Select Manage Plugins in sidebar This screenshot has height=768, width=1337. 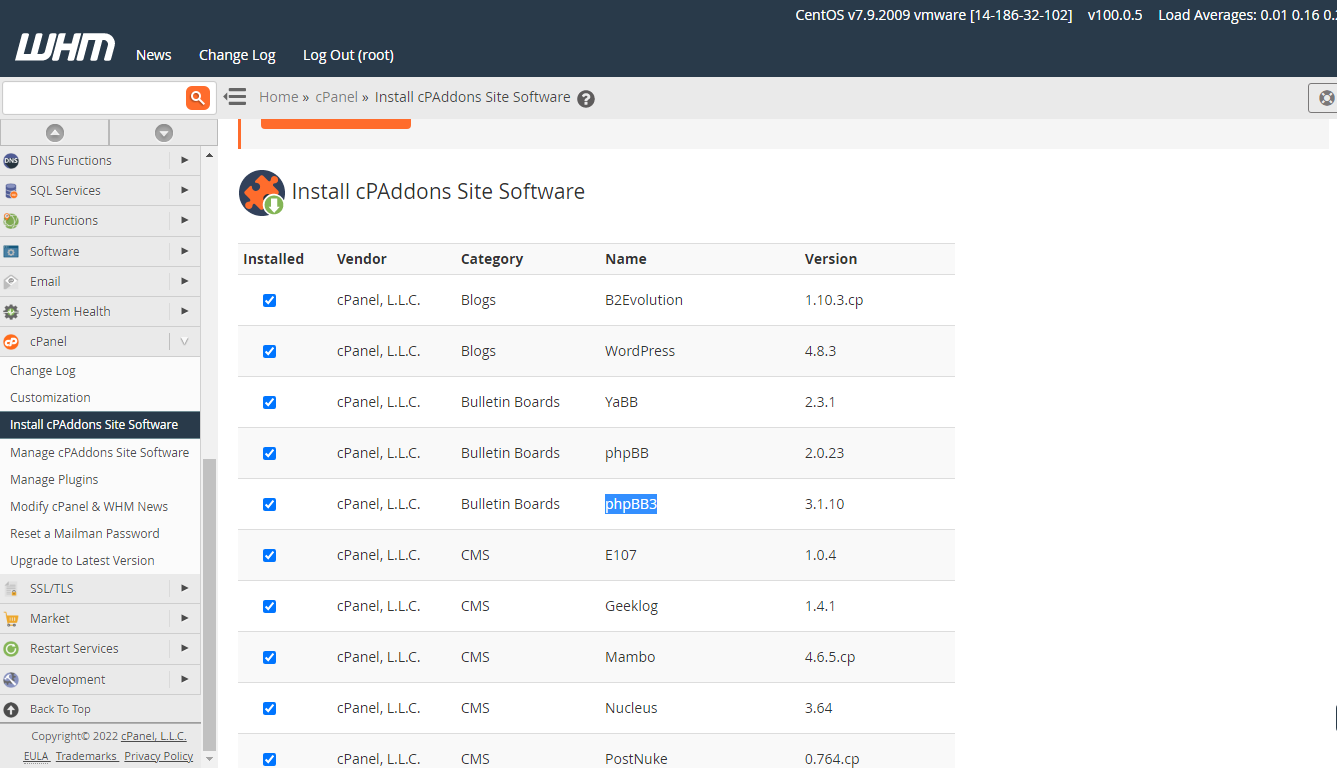54,479
